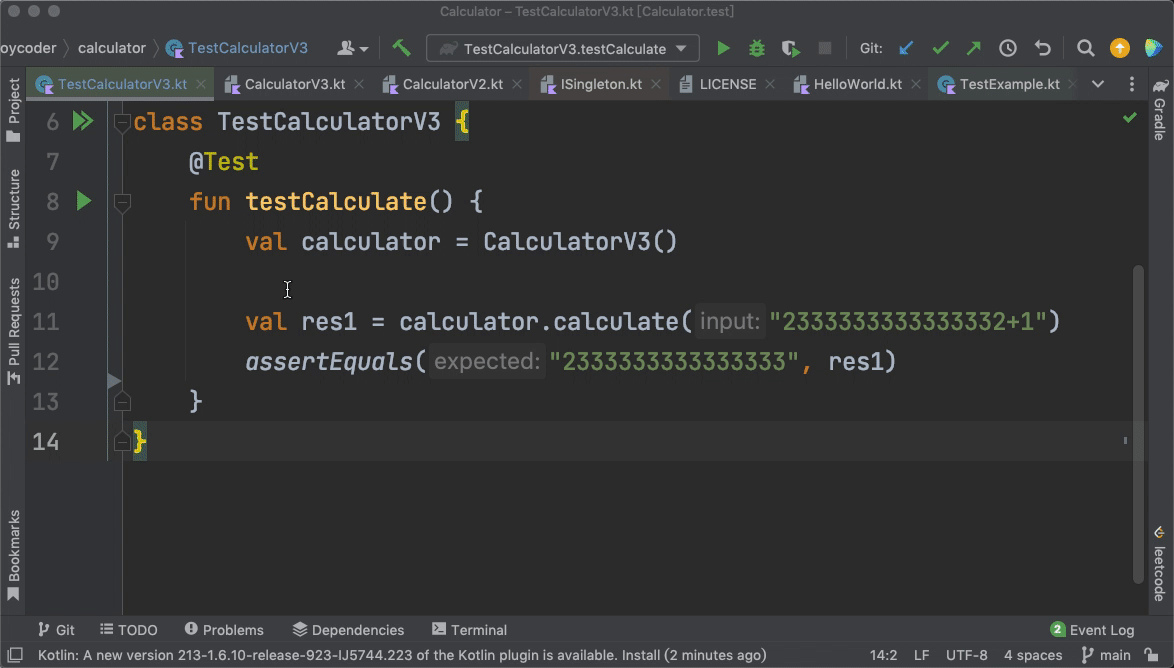
Task: Open the Terminal tool window tab
Action: coord(469,630)
